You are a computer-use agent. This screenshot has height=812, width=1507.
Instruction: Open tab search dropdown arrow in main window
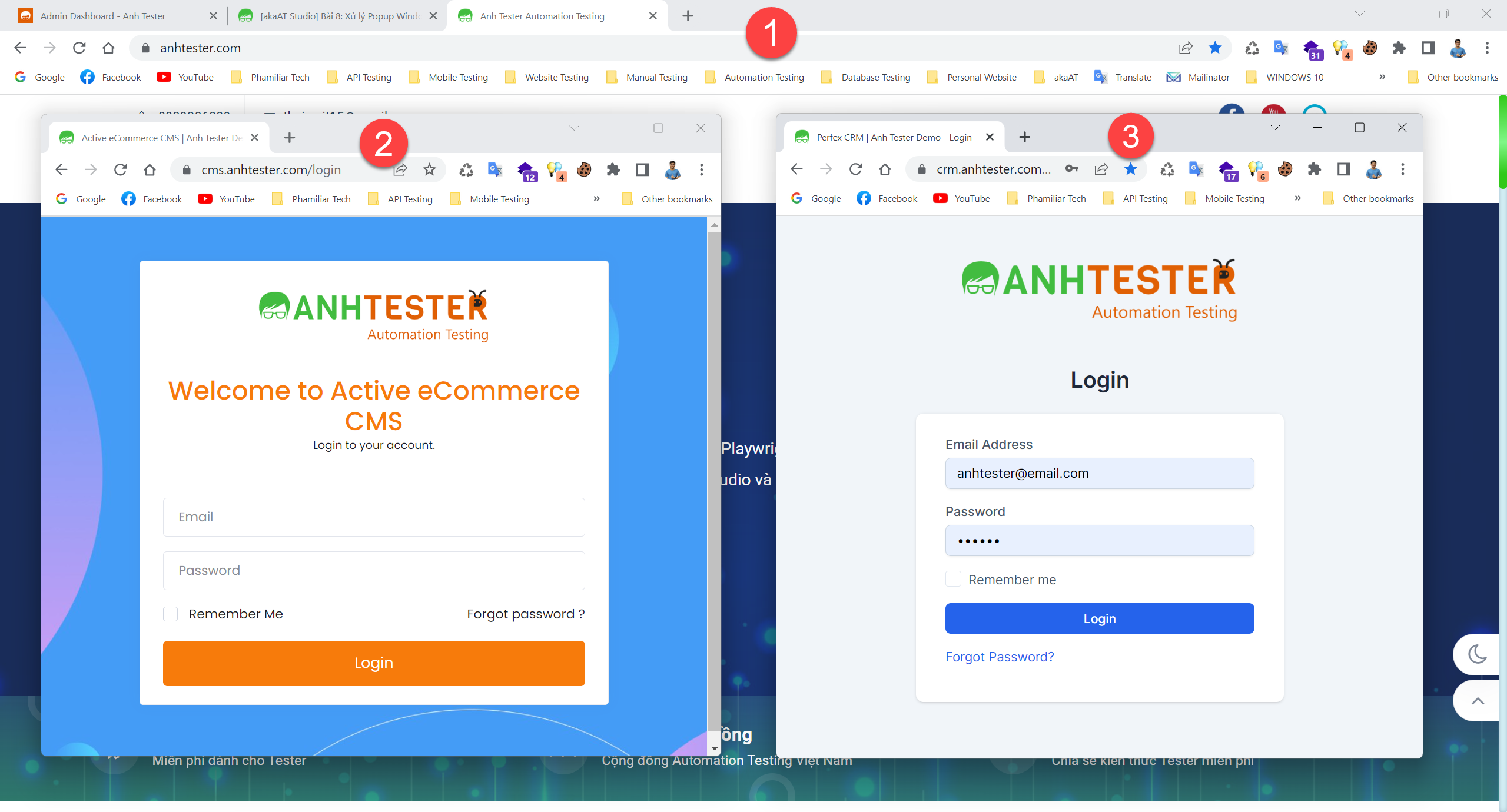click(x=1360, y=14)
